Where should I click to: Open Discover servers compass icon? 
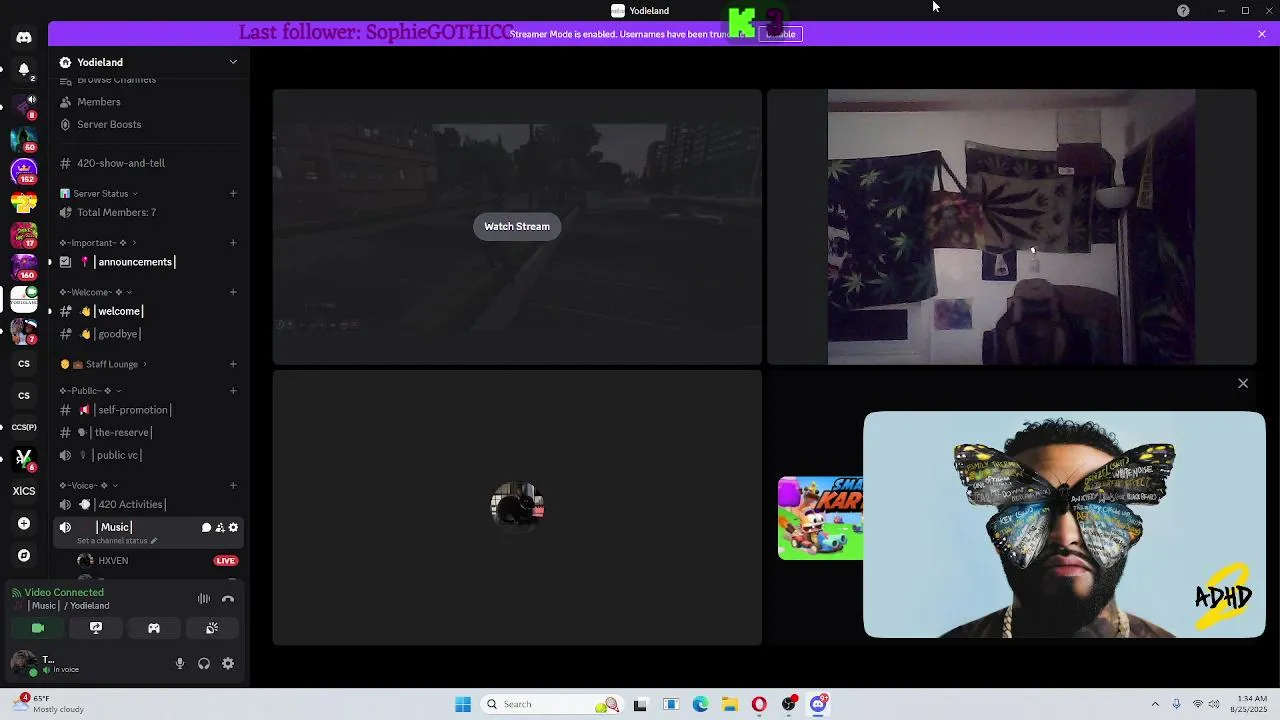pyautogui.click(x=24, y=555)
